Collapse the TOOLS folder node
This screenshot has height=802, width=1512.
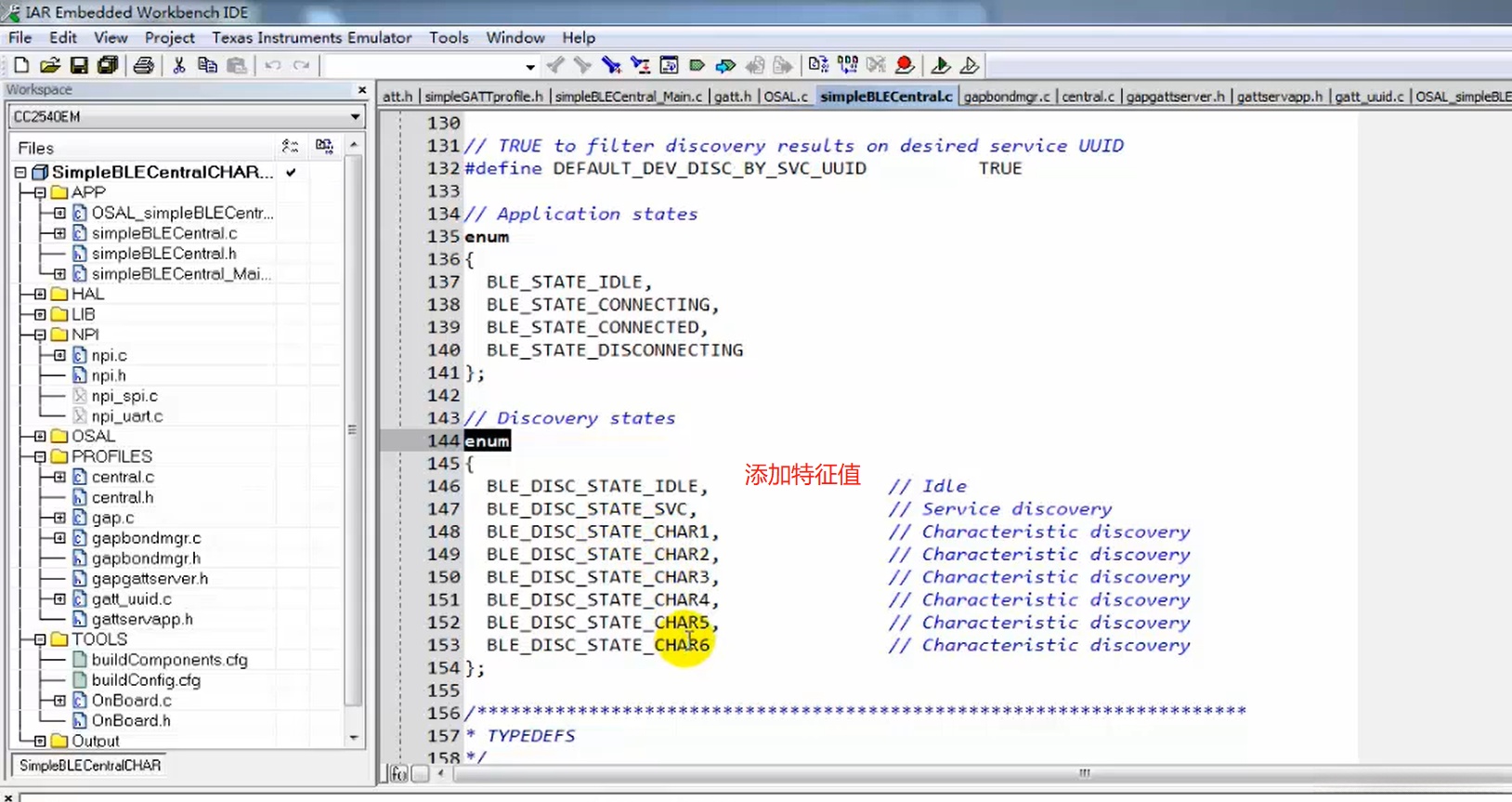point(40,639)
